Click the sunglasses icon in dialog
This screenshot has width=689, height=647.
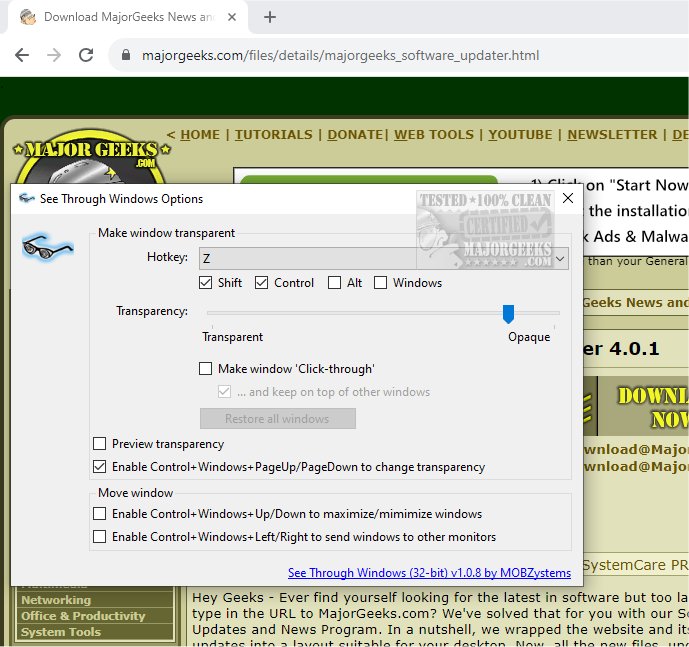pyautogui.click(x=47, y=246)
